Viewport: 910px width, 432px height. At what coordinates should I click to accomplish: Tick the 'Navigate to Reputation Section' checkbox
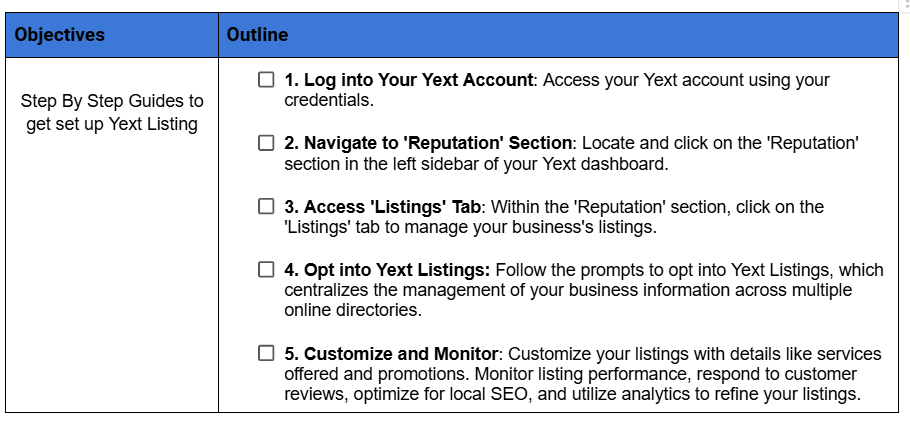266,143
